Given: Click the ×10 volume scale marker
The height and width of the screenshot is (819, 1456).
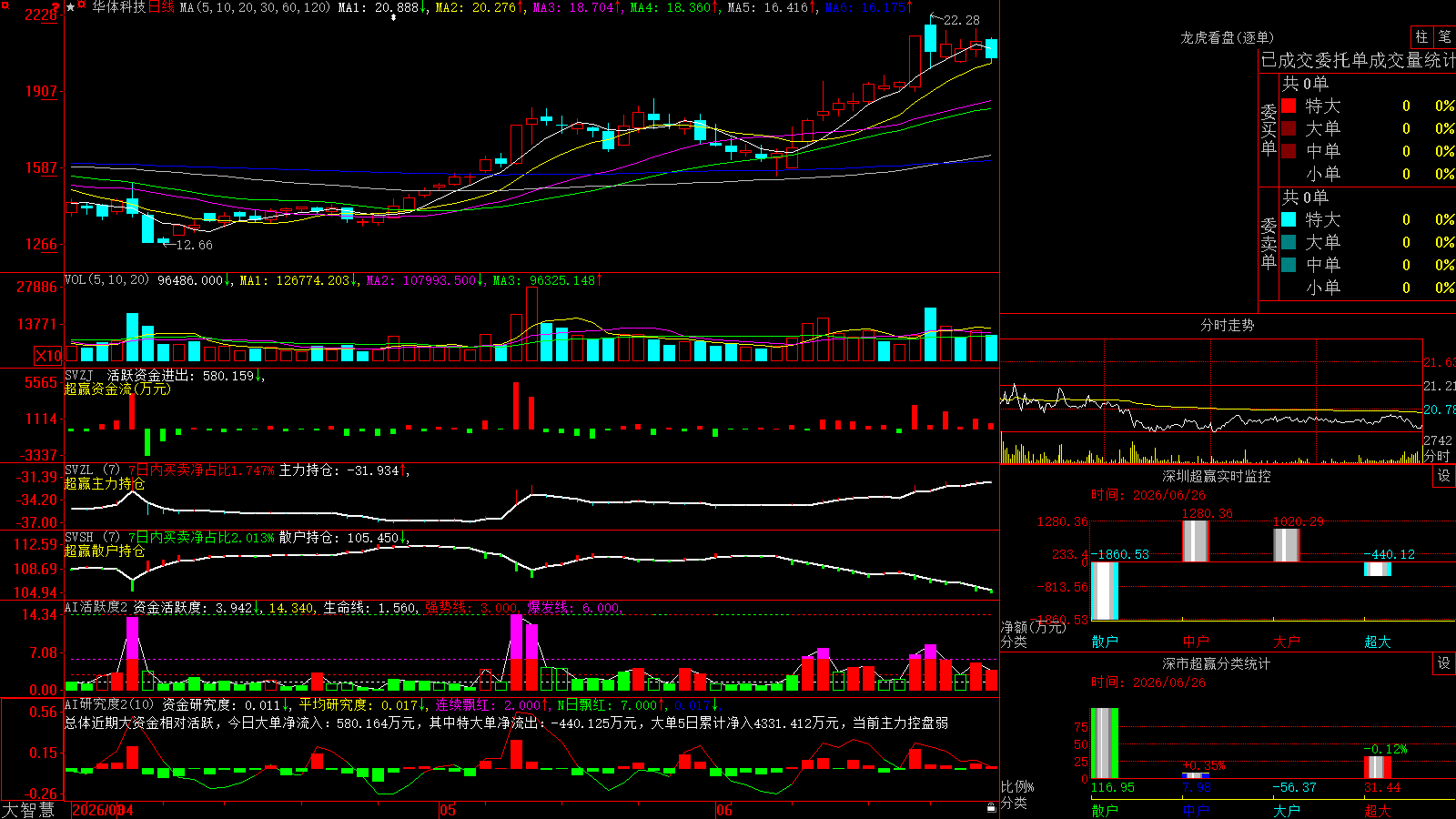Looking at the screenshot, I should coord(48,356).
